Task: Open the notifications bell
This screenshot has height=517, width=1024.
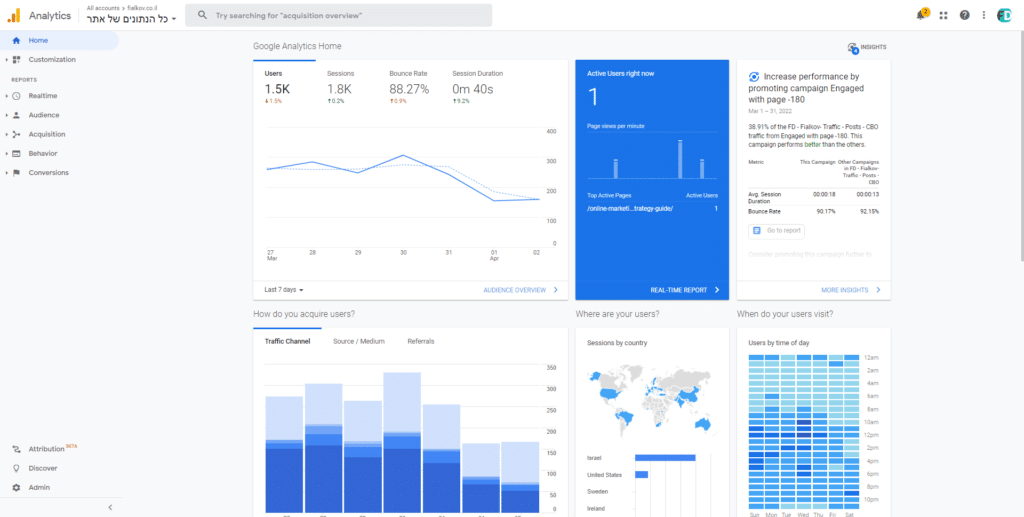Action: 921,15
